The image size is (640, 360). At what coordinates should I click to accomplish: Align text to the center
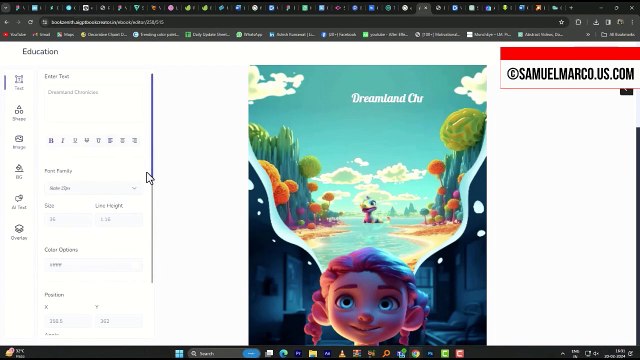pyautogui.click(x=122, y=140)
